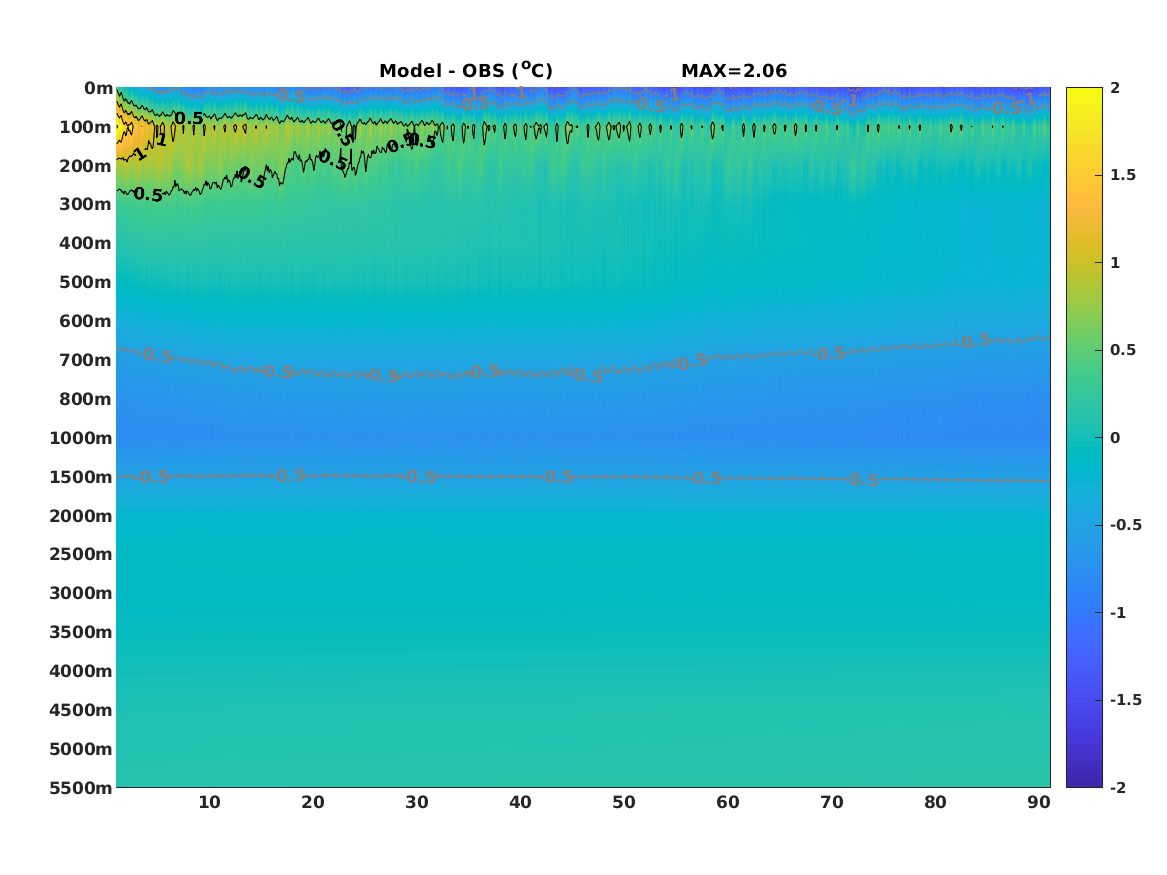Click the yellow top of the colorbar
Image resolution: width=1167 pixels, height=875 pixels.
tap(1084, 97)
